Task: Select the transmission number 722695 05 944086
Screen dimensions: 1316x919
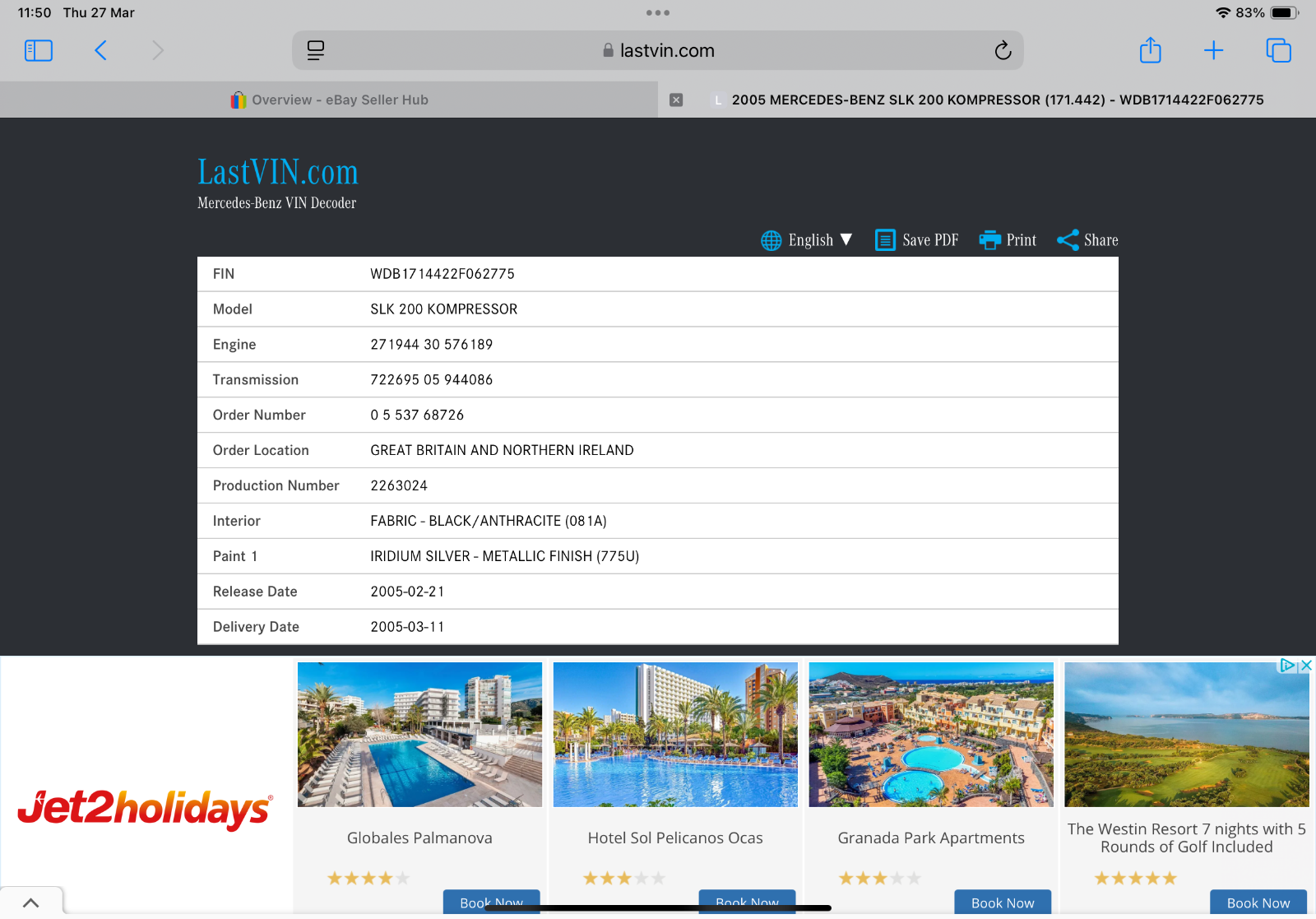Action: click(x=432, y=380)
